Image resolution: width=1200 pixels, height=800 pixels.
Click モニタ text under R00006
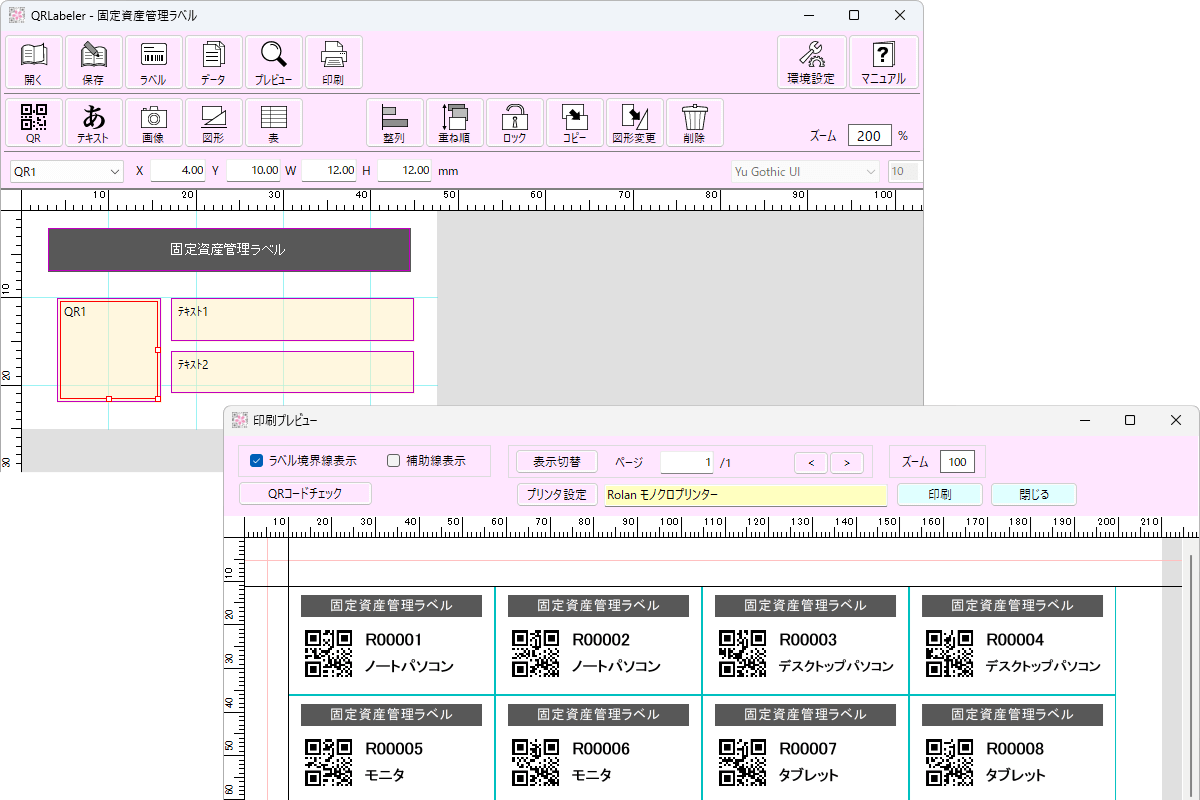(591, 775)
